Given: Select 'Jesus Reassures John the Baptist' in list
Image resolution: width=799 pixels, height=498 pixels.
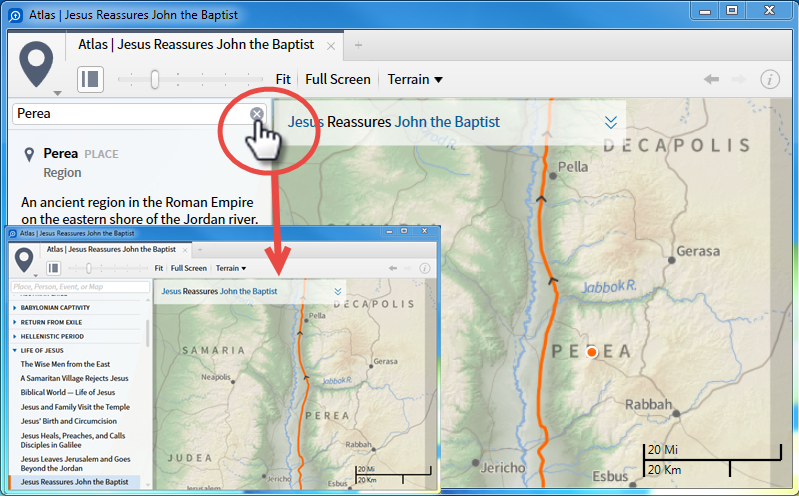Looking at the screenshot, I should click(x=74, y=482).
